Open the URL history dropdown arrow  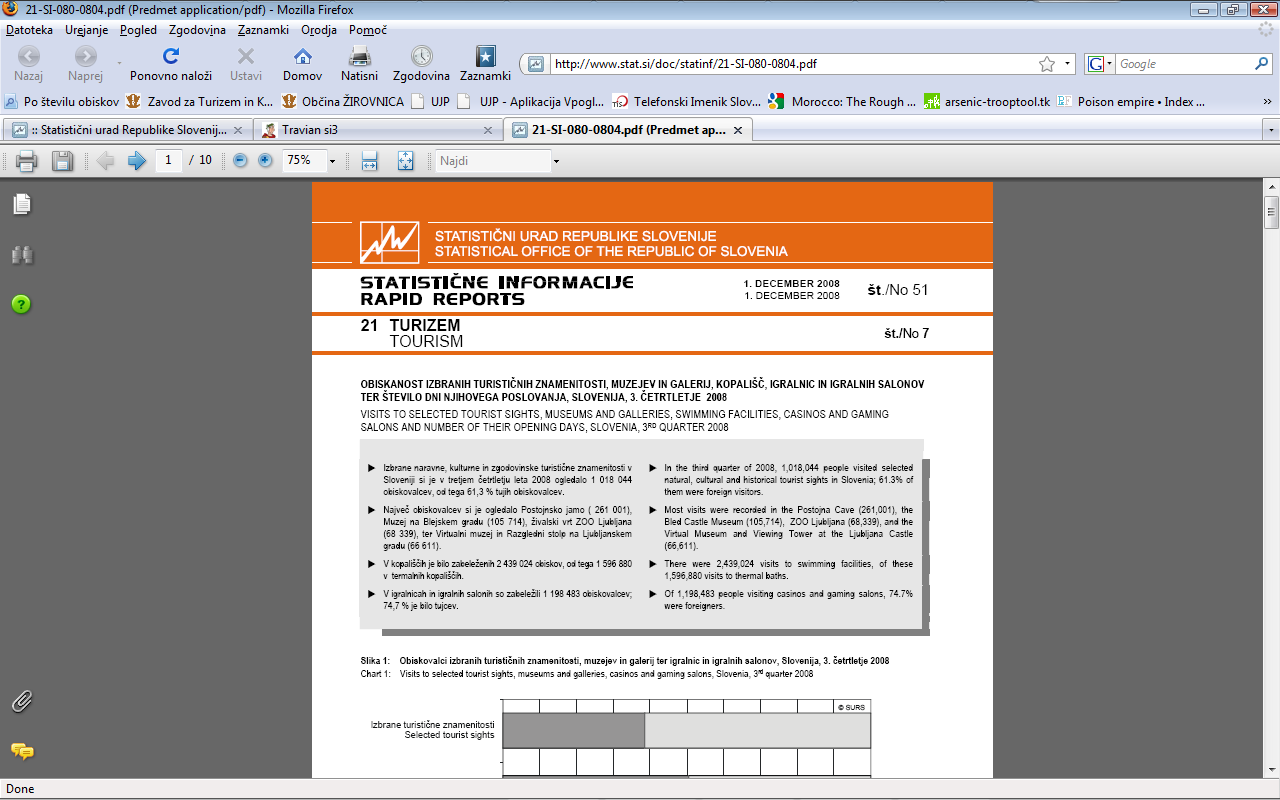tap(1067, 64)
